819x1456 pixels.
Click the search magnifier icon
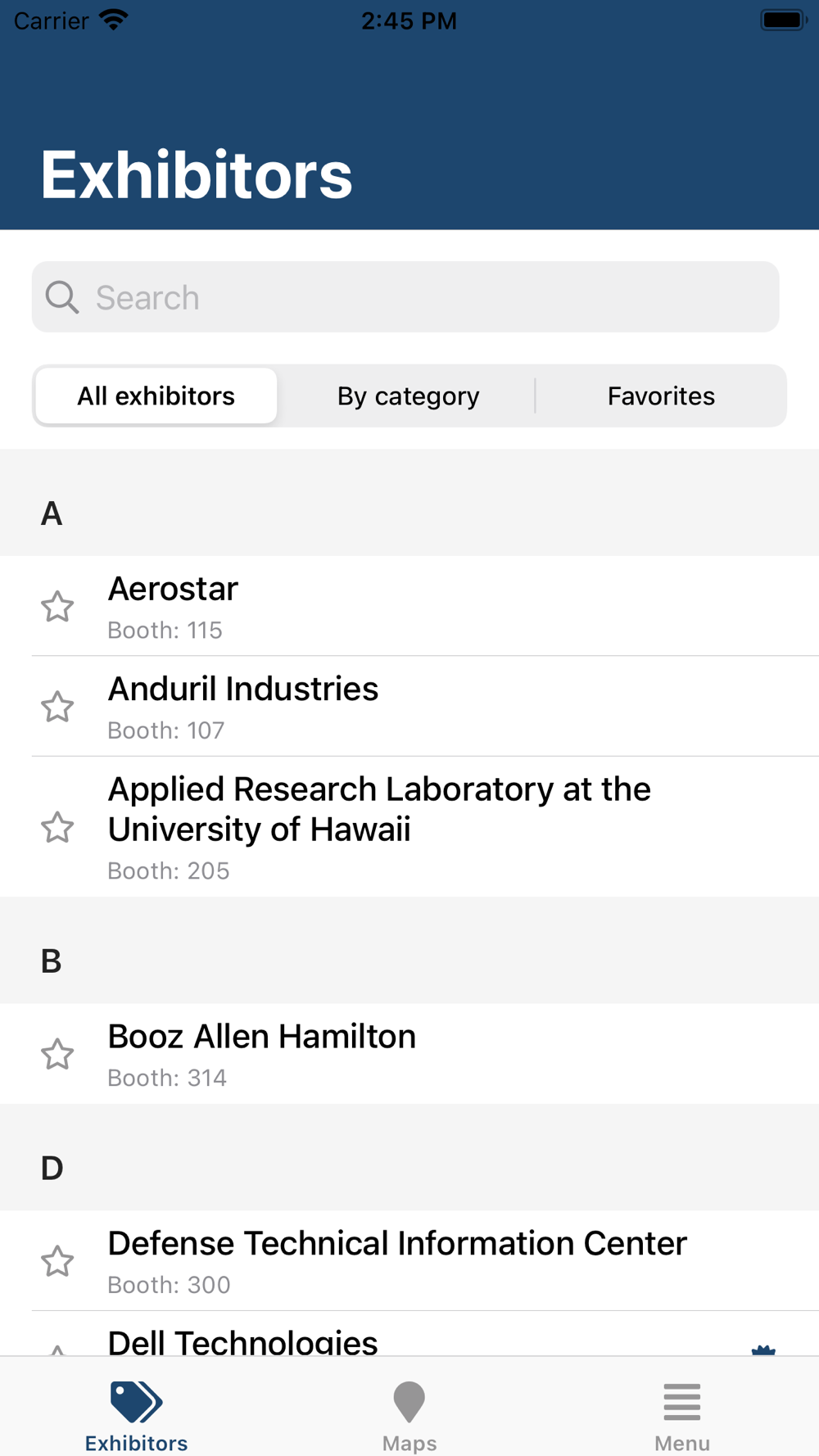coord(62,297)
